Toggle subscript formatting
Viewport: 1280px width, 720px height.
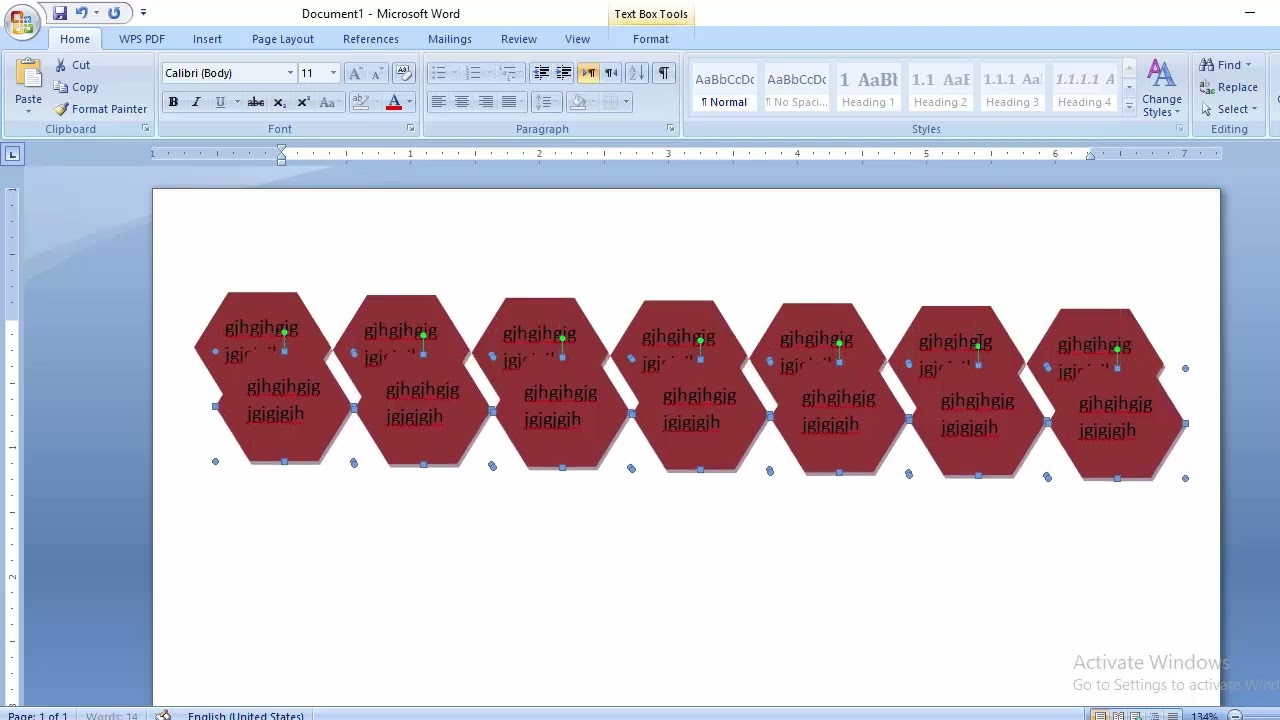[280, 102]
